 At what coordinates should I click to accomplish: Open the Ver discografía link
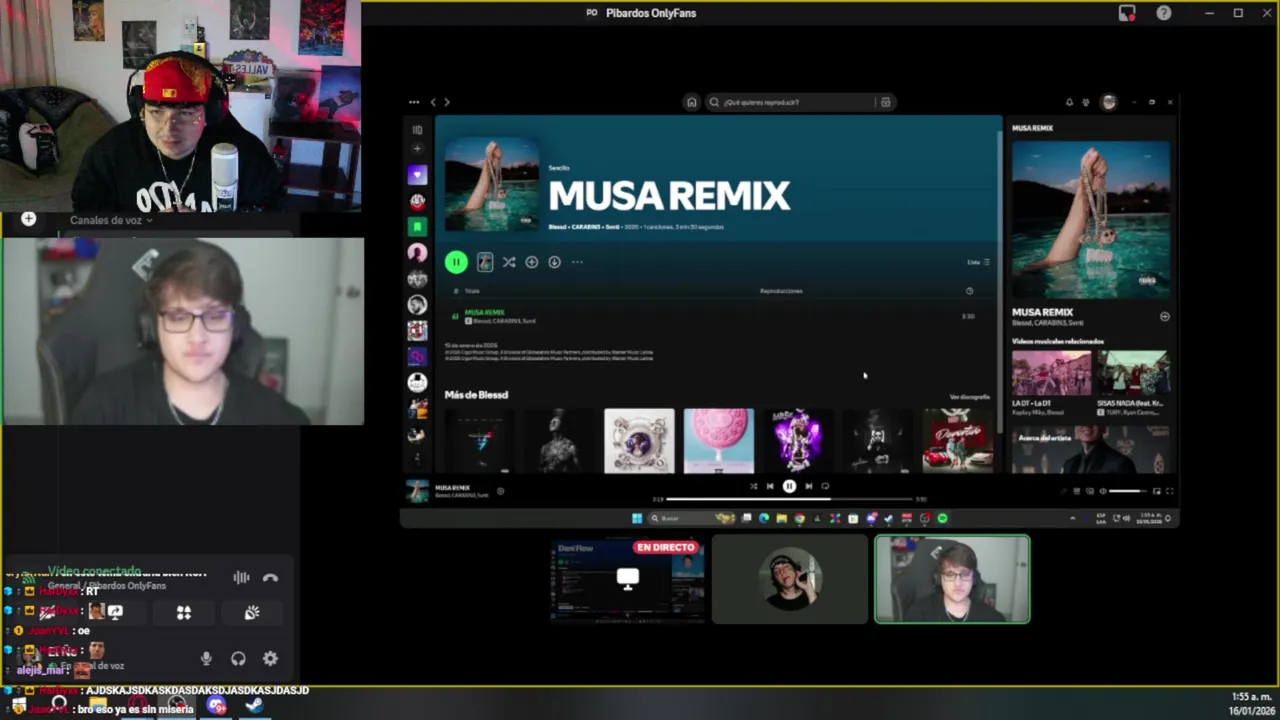point(969,397)
